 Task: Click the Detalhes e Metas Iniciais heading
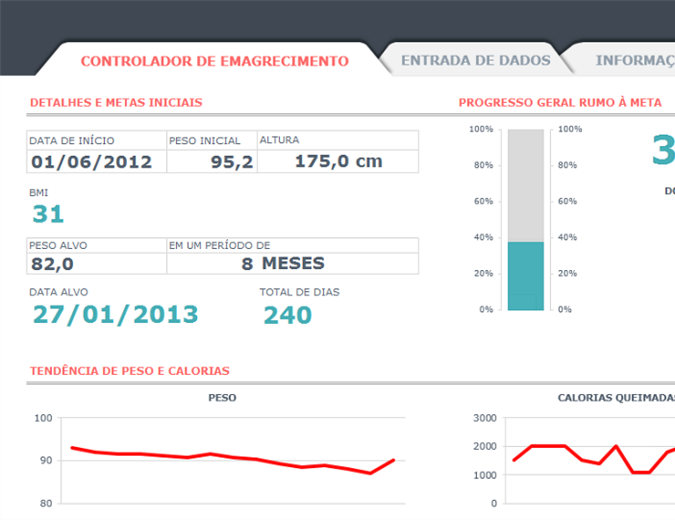[116, 102]
